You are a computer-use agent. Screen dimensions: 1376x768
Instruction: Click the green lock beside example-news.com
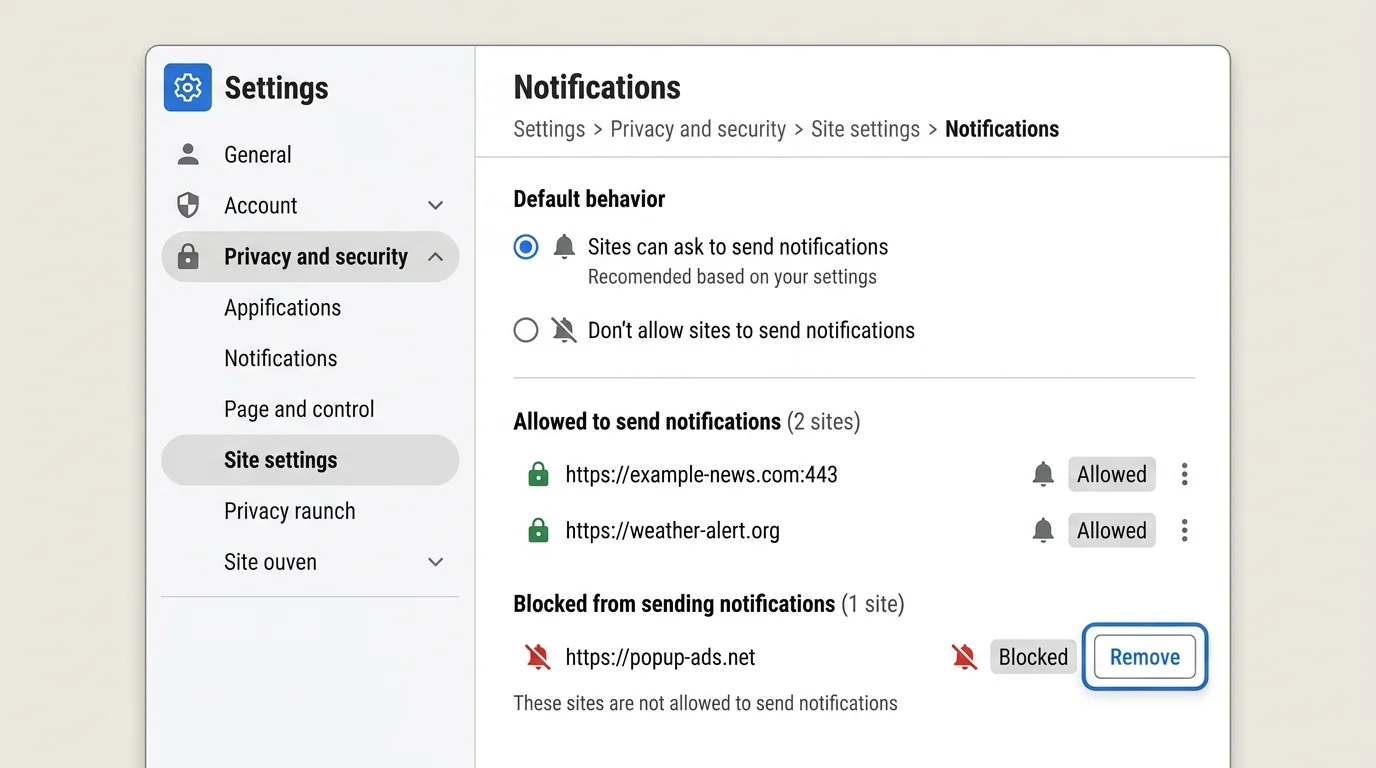[538, 474]
